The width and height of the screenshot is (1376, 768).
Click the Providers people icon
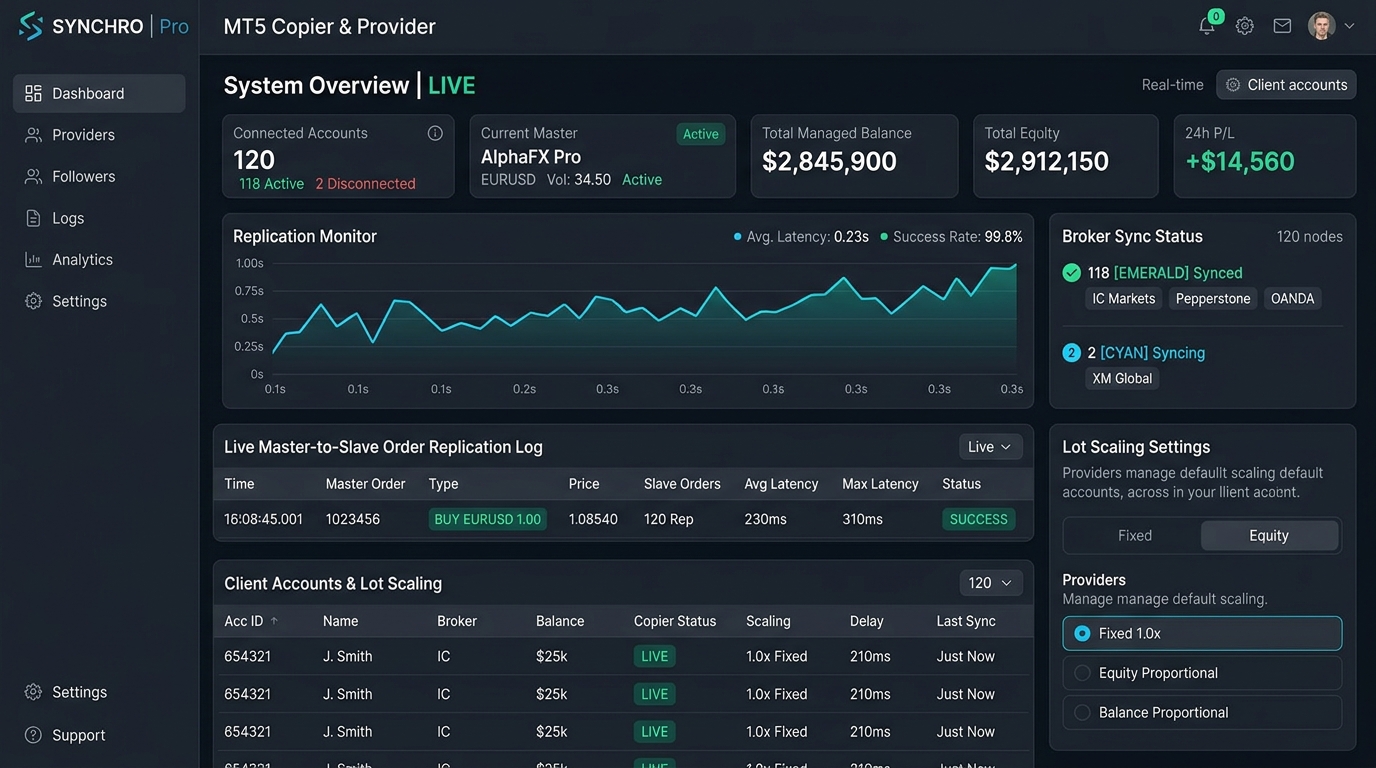click(x=33, y=135)
